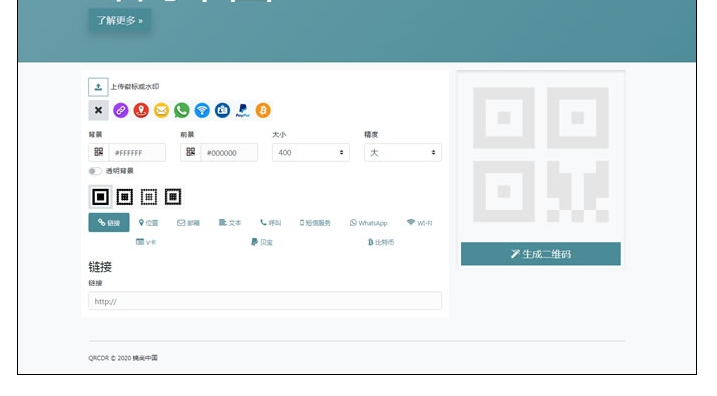
Task: Switch to the 位置 location tab
Action: tap(149, 223)
